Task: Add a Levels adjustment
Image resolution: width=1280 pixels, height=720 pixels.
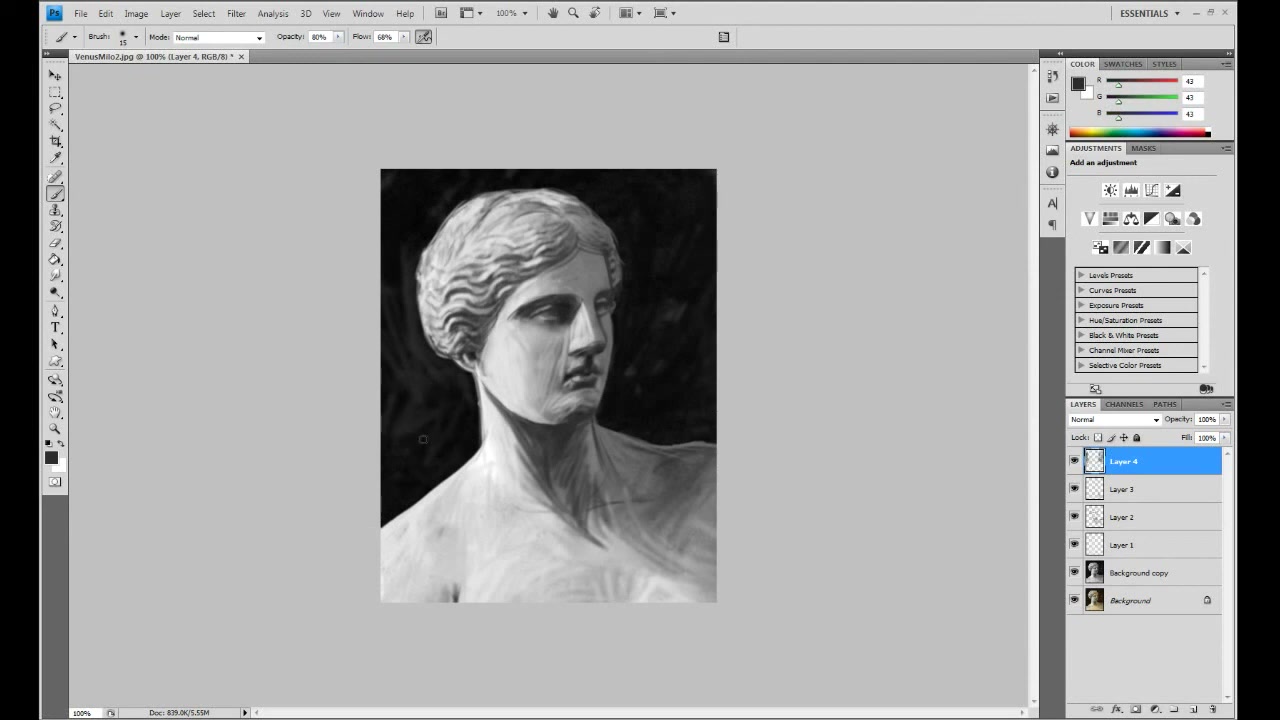Action: 1131,191
